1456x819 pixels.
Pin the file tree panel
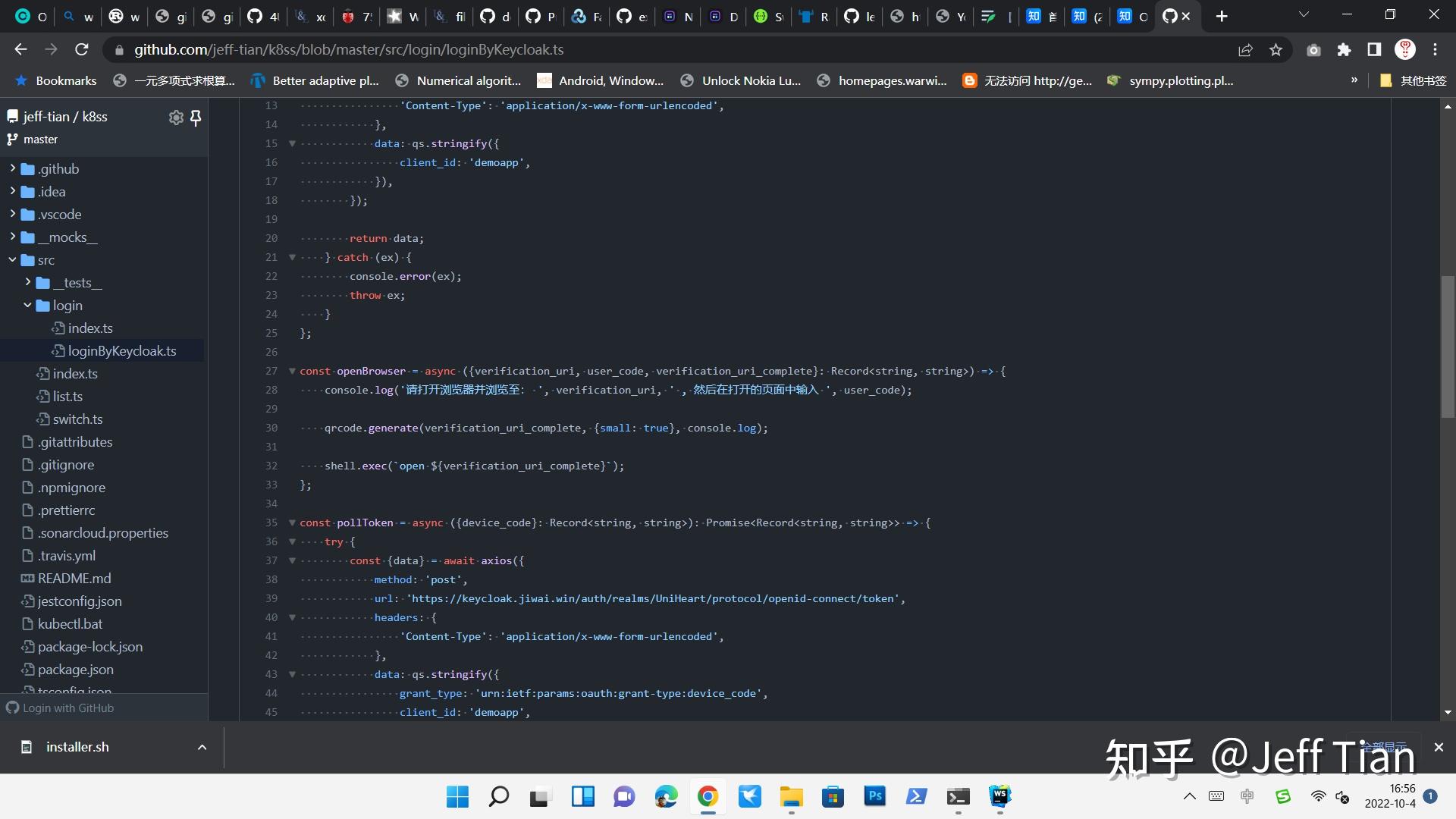pyautogui.click(x=196, y=118)
